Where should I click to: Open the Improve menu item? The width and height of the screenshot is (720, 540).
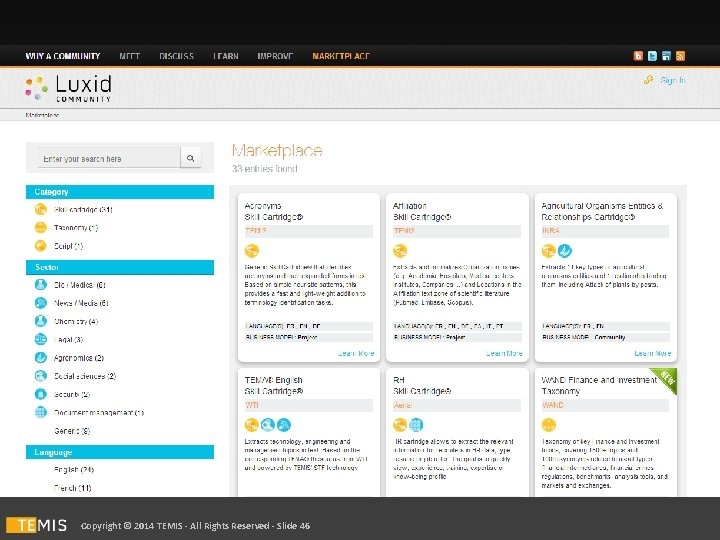[275, 56]
